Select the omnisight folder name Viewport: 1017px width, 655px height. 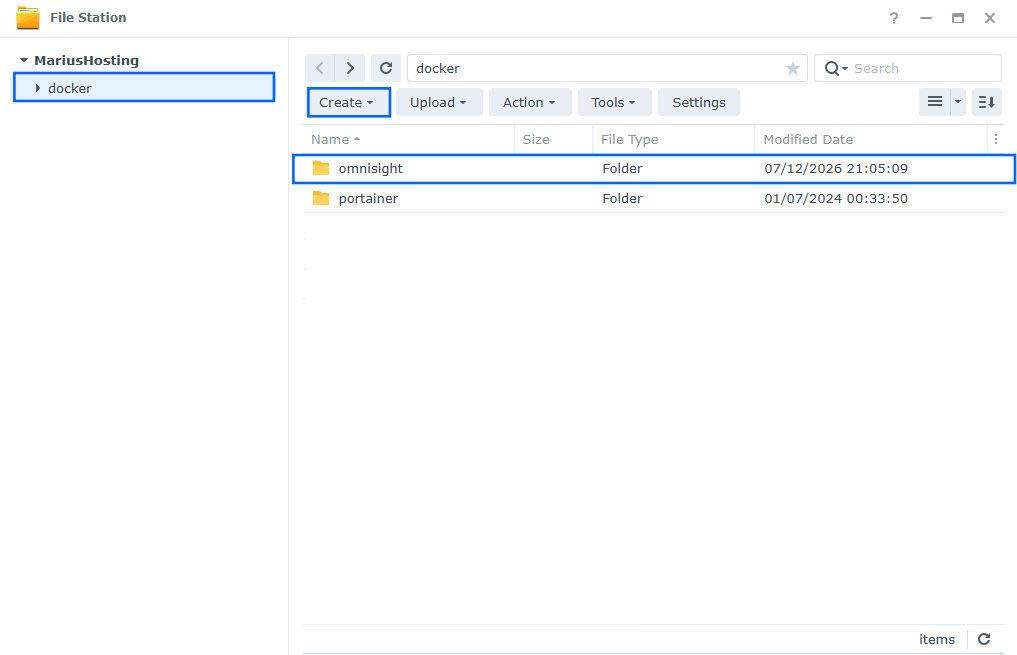pyautogui.click(x=370, y=169)
